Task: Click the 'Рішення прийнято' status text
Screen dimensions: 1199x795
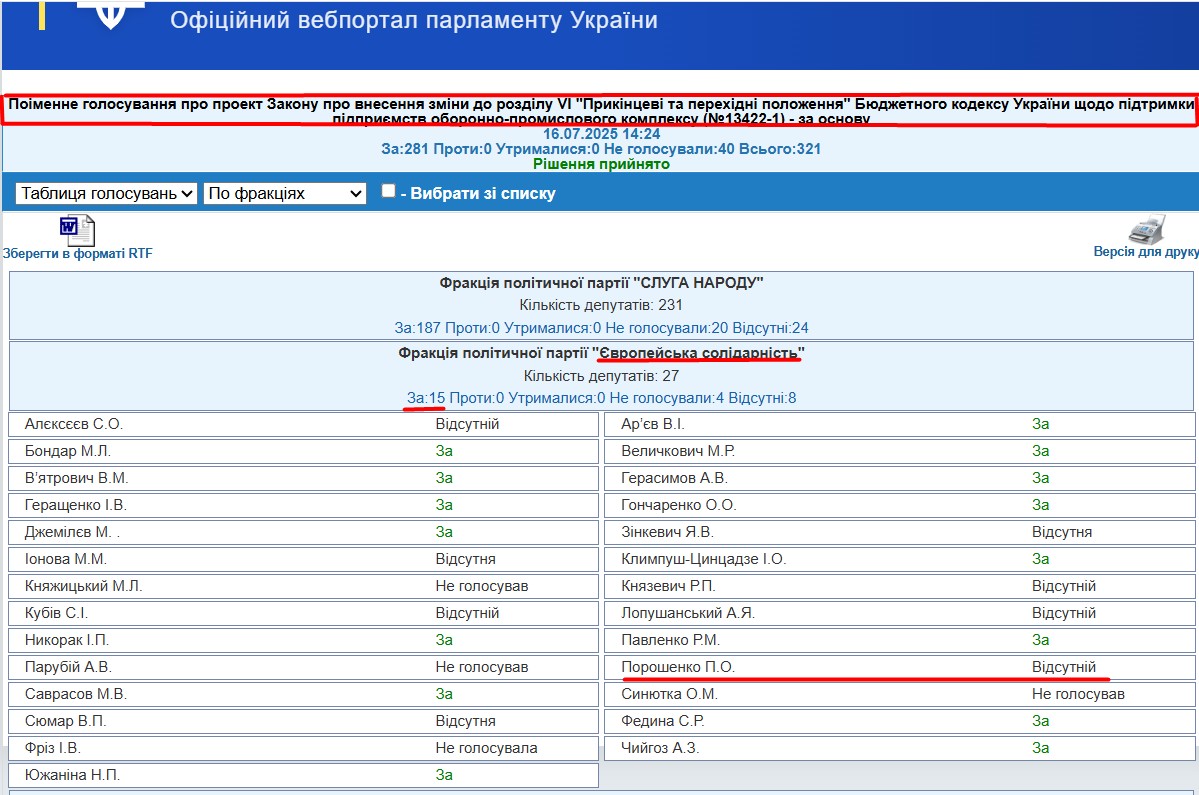Action: (601, 164)
